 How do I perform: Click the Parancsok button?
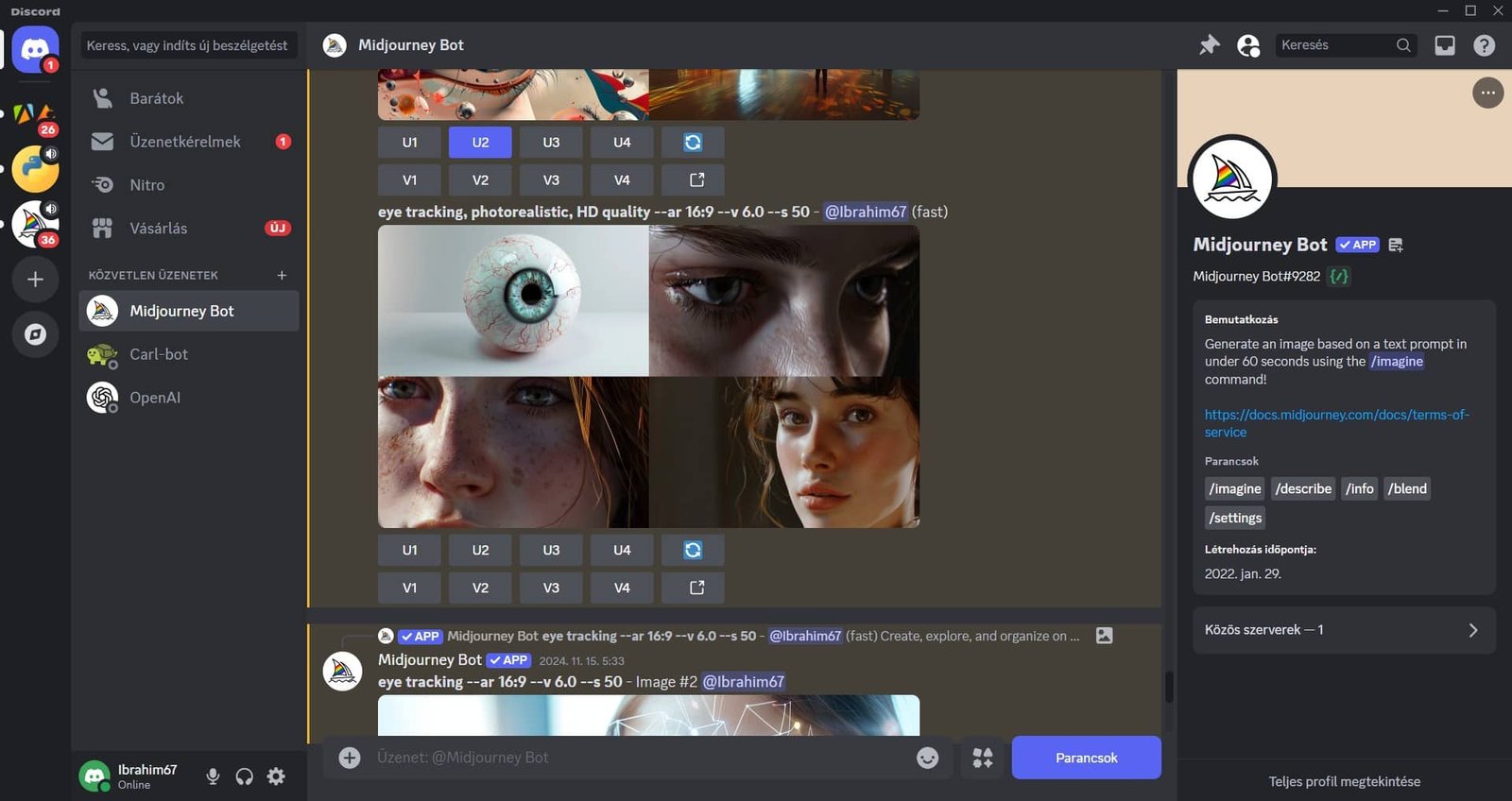pyautogui.click(x=1086, y=758)
